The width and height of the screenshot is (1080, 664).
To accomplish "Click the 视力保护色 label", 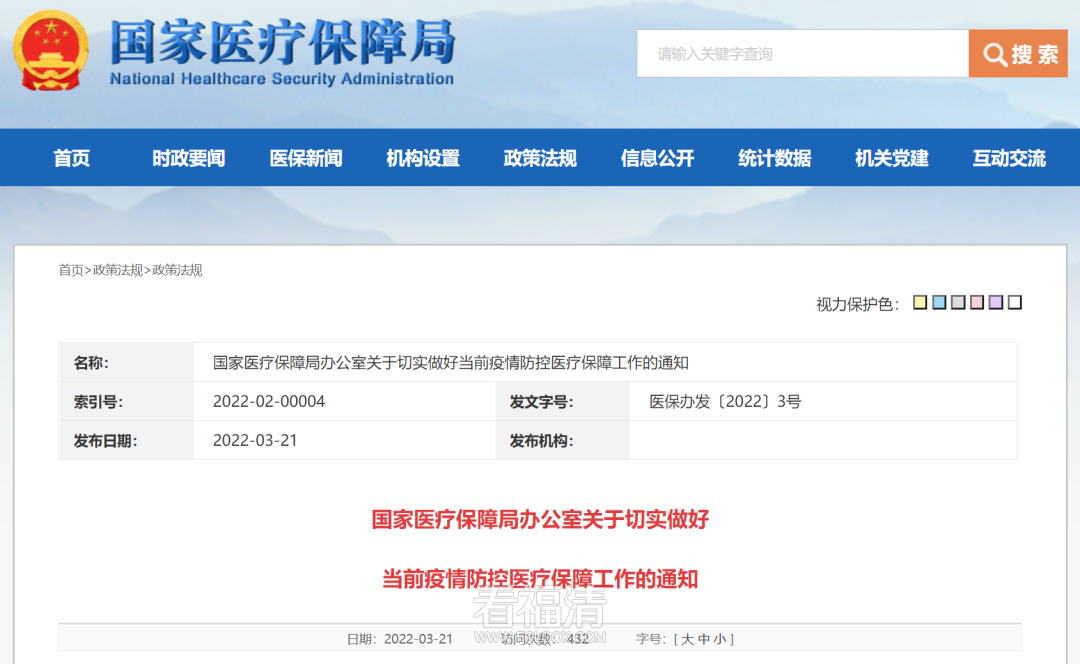I will pyautogui.click(x=858, y=304).
